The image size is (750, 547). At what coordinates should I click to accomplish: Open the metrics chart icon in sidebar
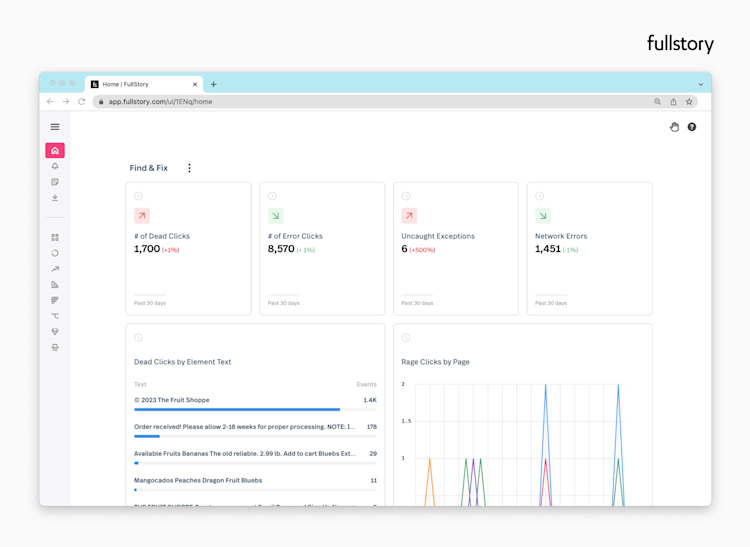point(55,284)
